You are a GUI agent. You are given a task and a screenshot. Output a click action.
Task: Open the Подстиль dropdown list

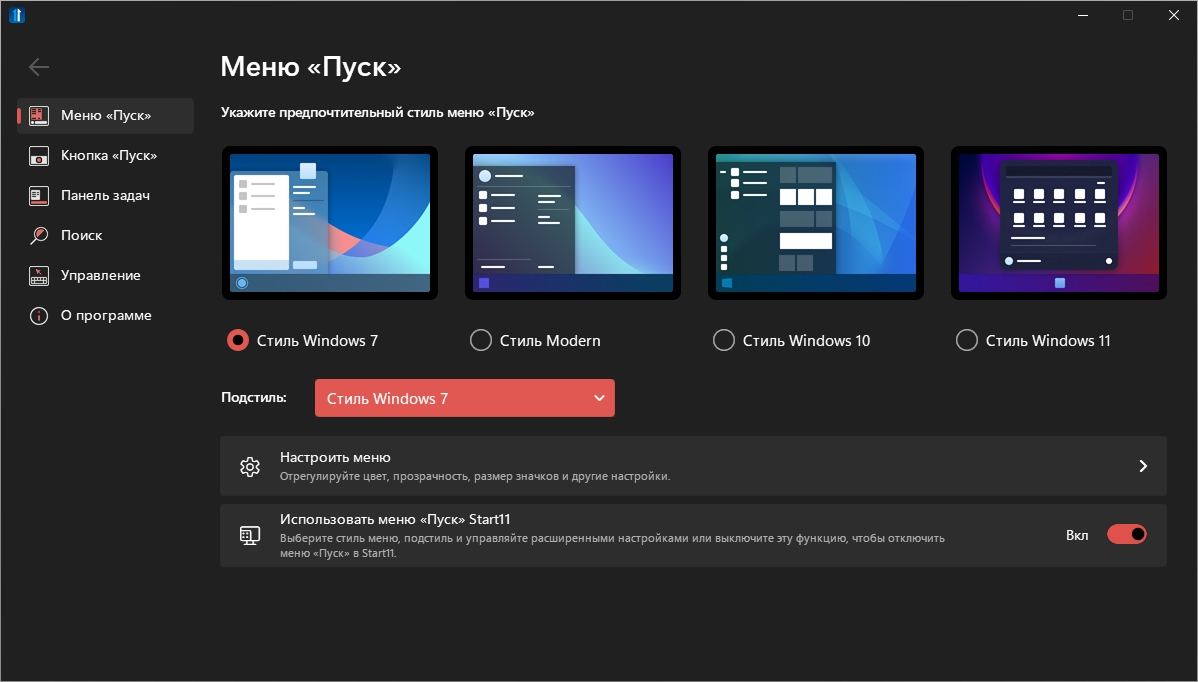465,398
